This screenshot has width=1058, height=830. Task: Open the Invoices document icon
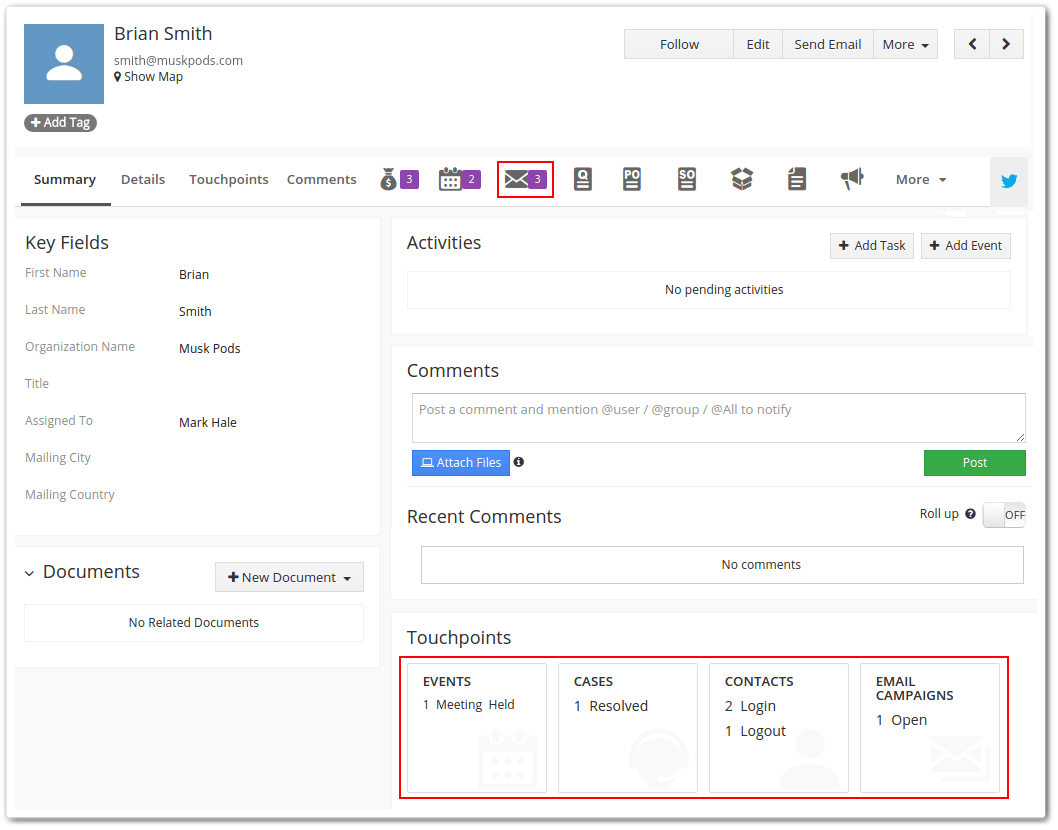click(797, 178)
